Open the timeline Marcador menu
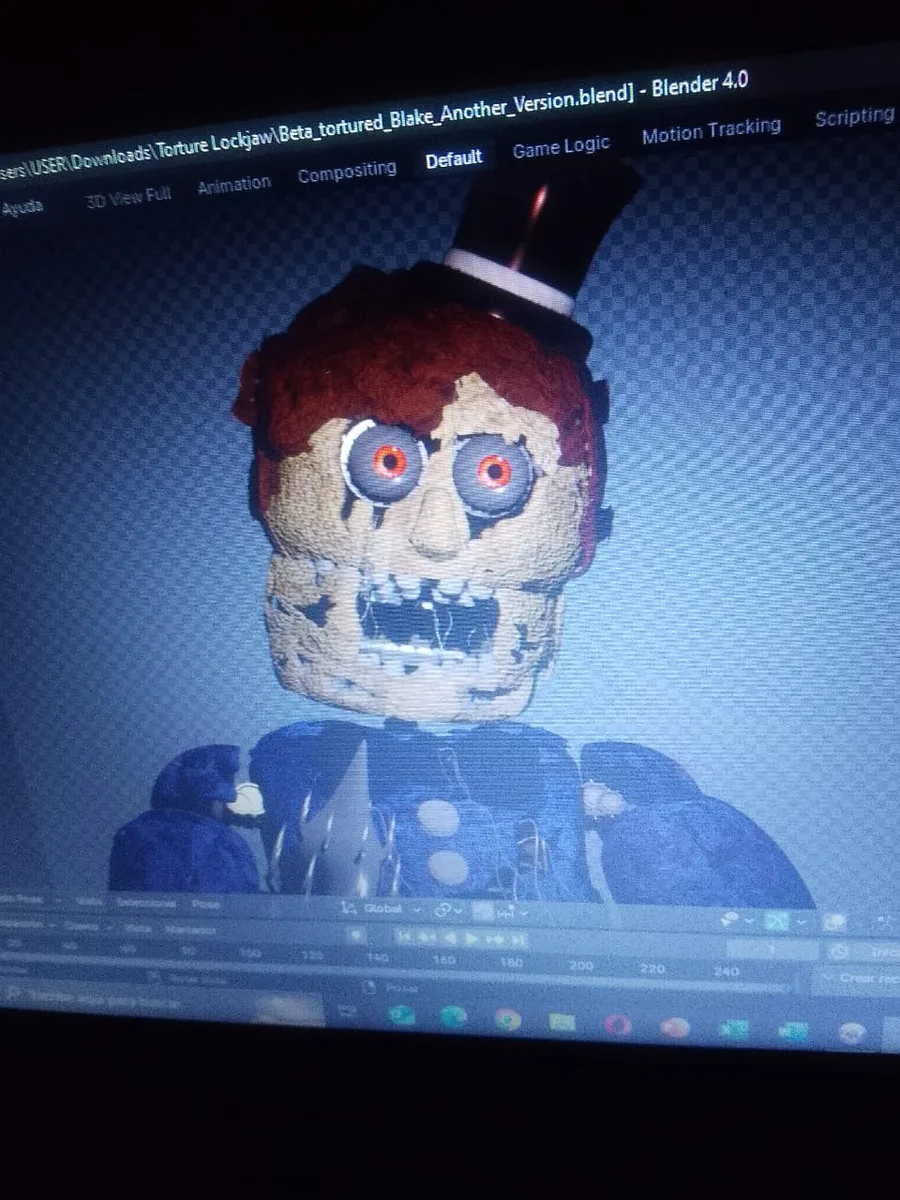This screenshot has height=1200, width=900. pos(190,929)
